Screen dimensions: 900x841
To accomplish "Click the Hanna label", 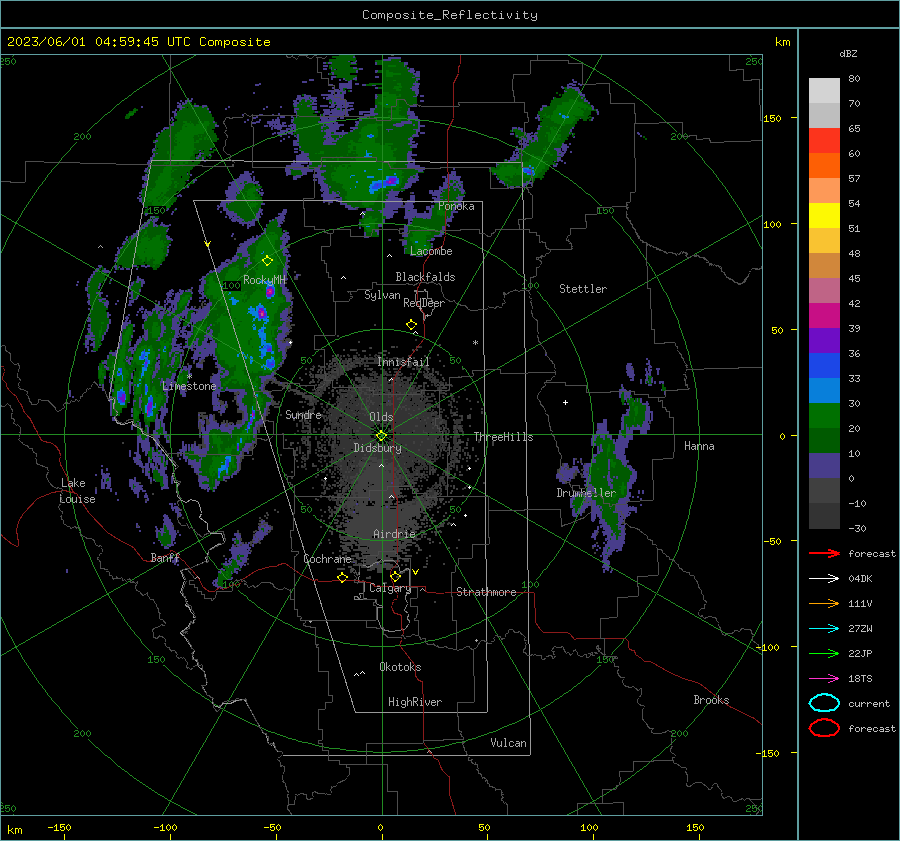I will tap(699, 446).
